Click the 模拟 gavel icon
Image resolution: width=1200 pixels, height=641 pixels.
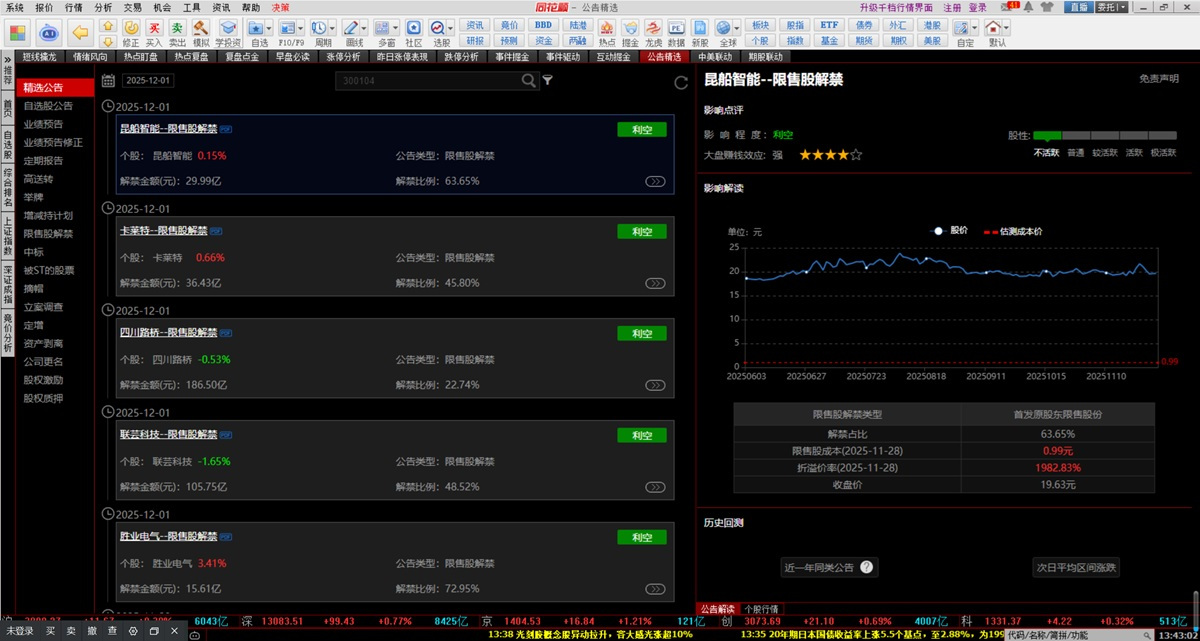point(201,27)
